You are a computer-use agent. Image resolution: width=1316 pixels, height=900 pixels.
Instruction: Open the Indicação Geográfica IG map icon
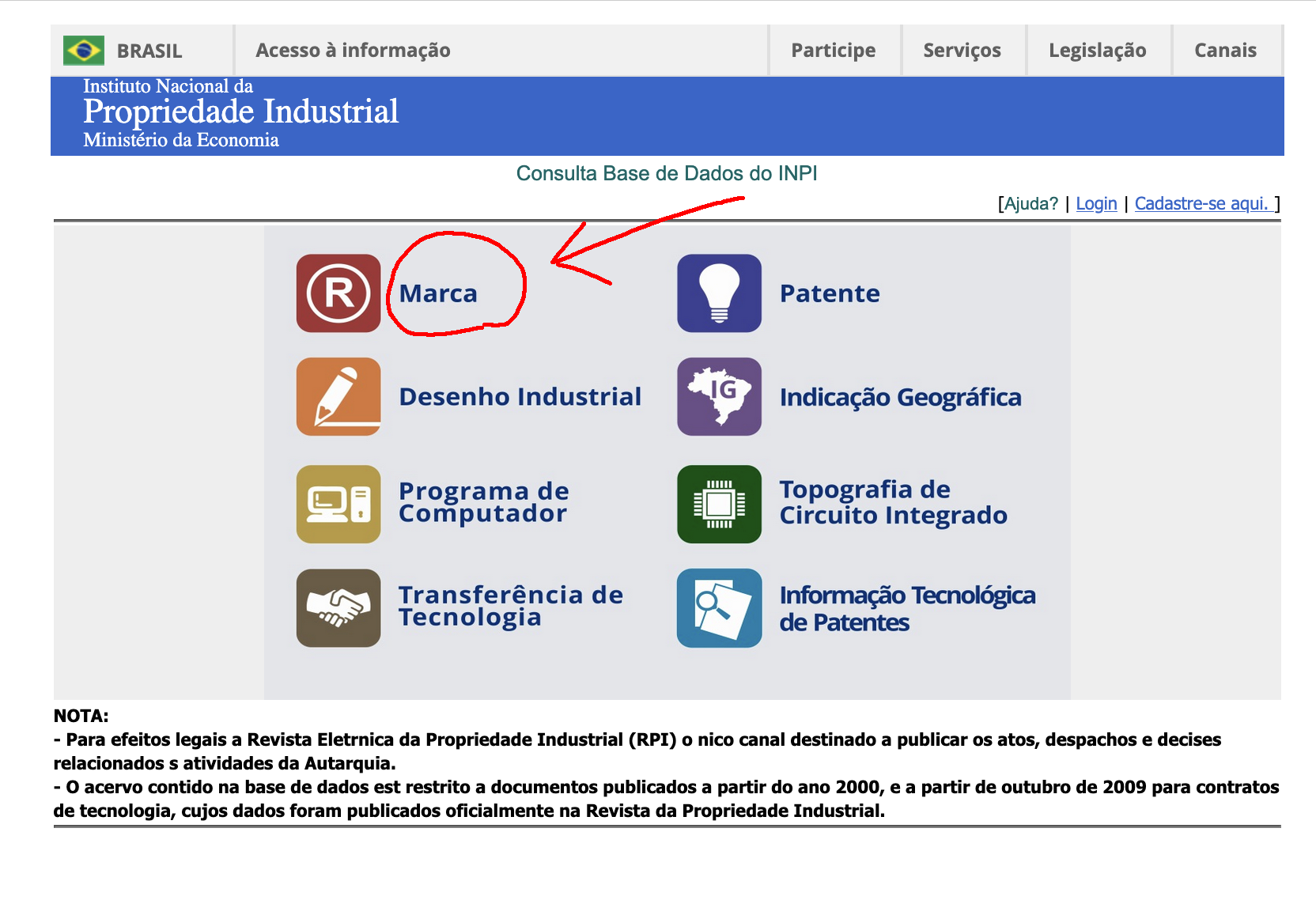click(x=719, y=396)
